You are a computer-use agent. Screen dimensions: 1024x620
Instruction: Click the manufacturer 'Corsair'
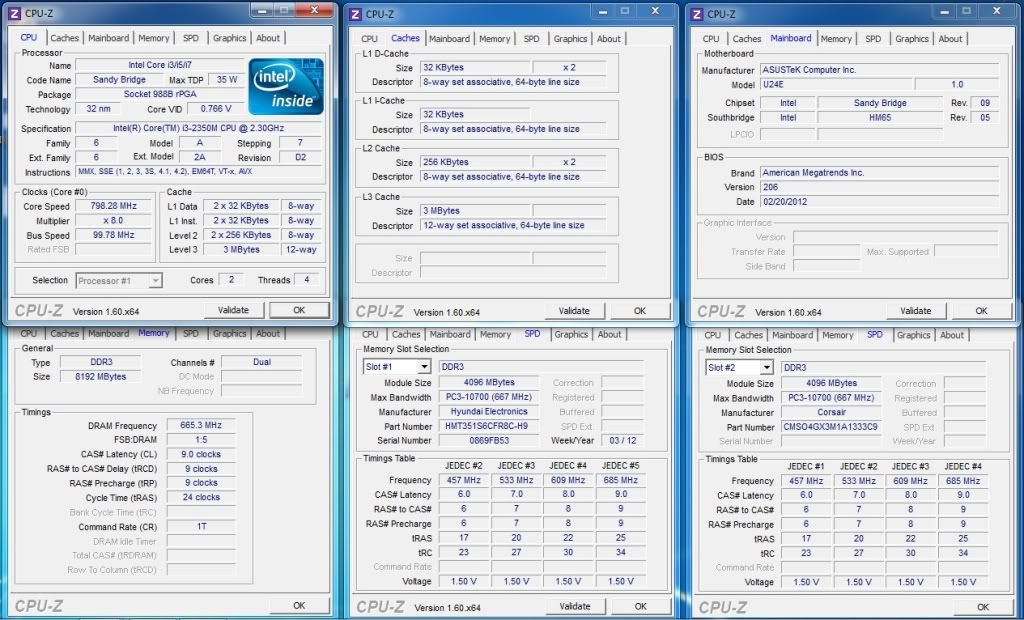[831, 412]
